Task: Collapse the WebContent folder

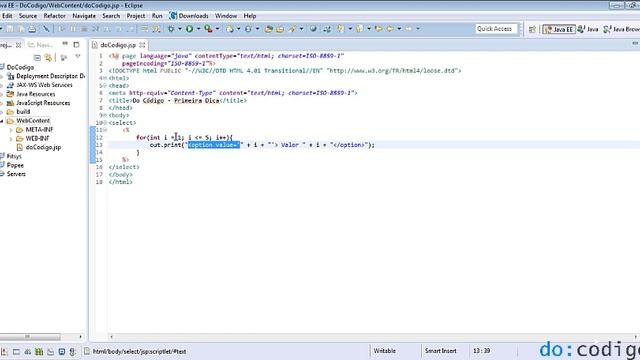Action: (x=2, y=121)
